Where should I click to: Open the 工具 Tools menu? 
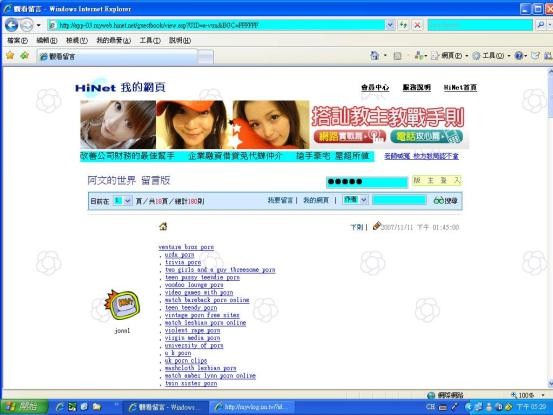coord(150,41)
